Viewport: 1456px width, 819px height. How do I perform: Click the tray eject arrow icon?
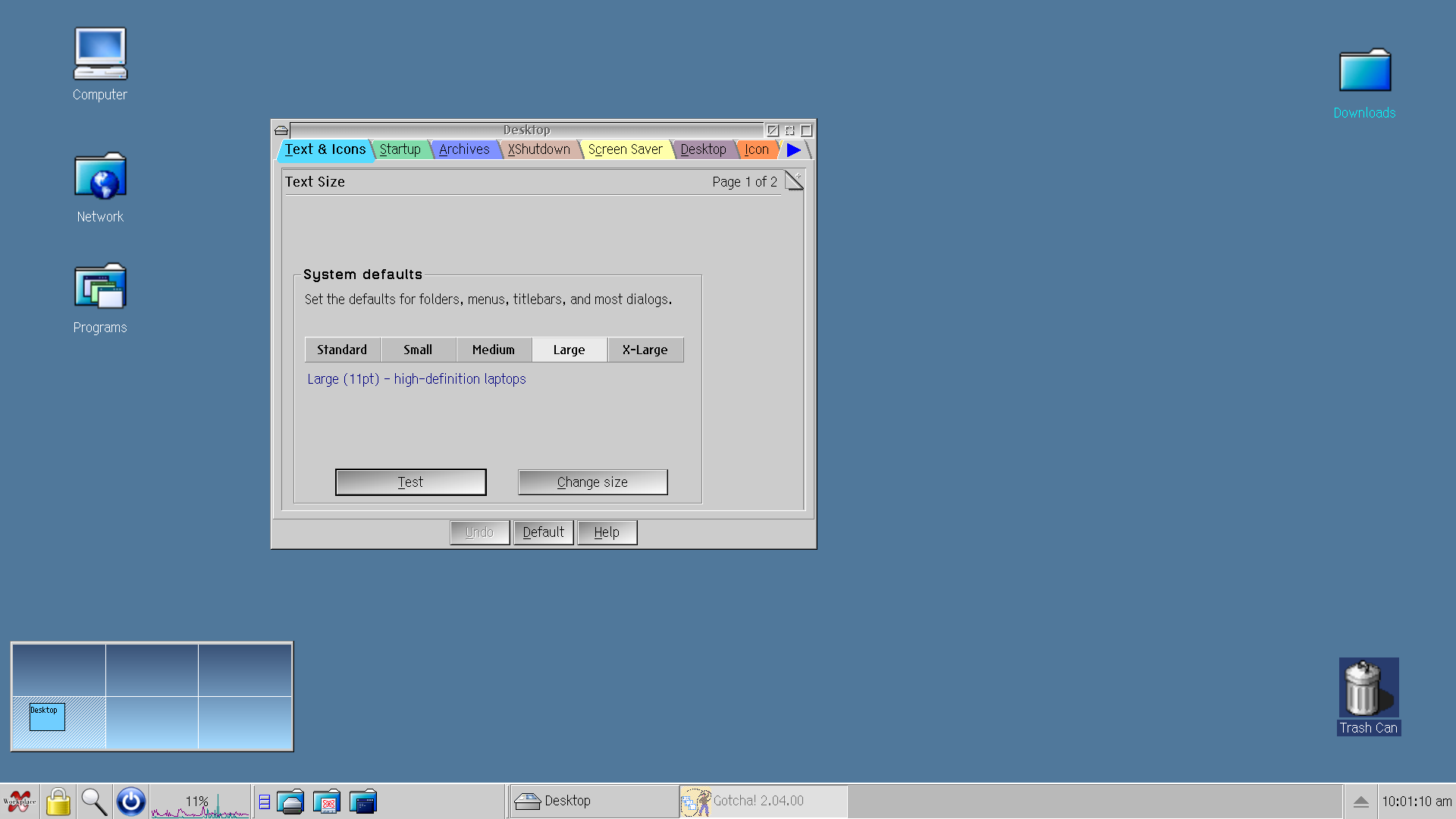point(1361,802)
